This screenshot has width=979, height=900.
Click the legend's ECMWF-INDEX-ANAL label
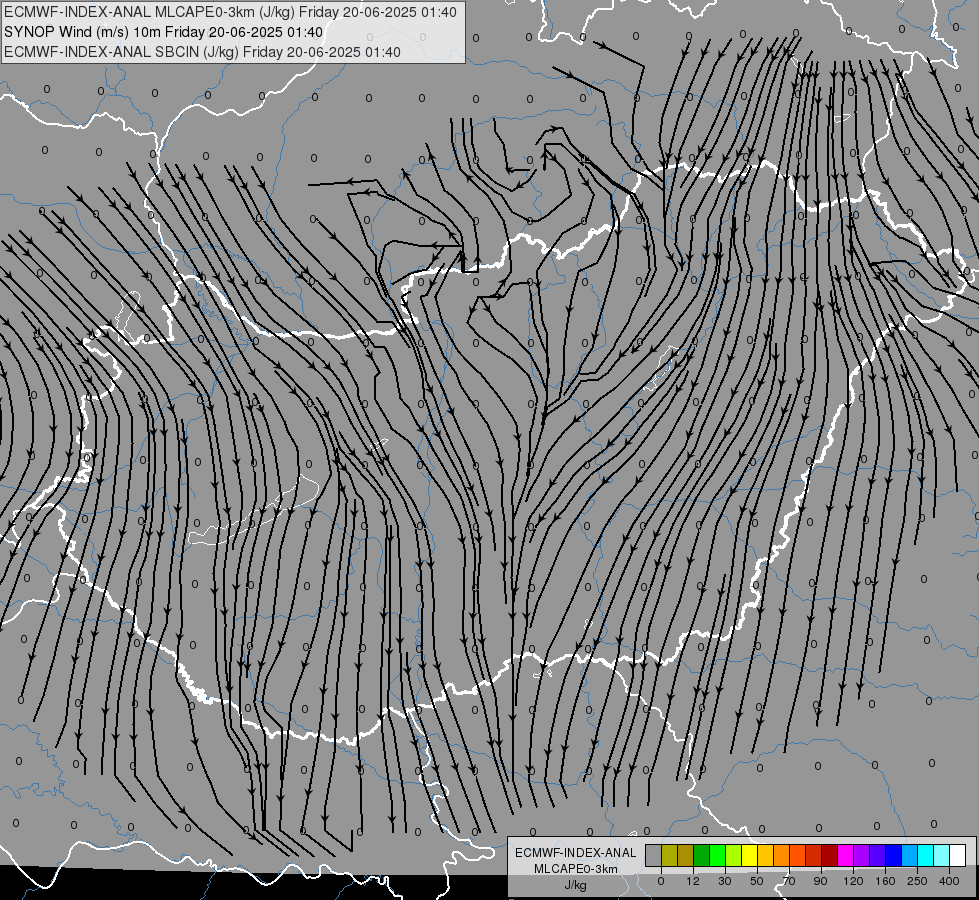576,853
